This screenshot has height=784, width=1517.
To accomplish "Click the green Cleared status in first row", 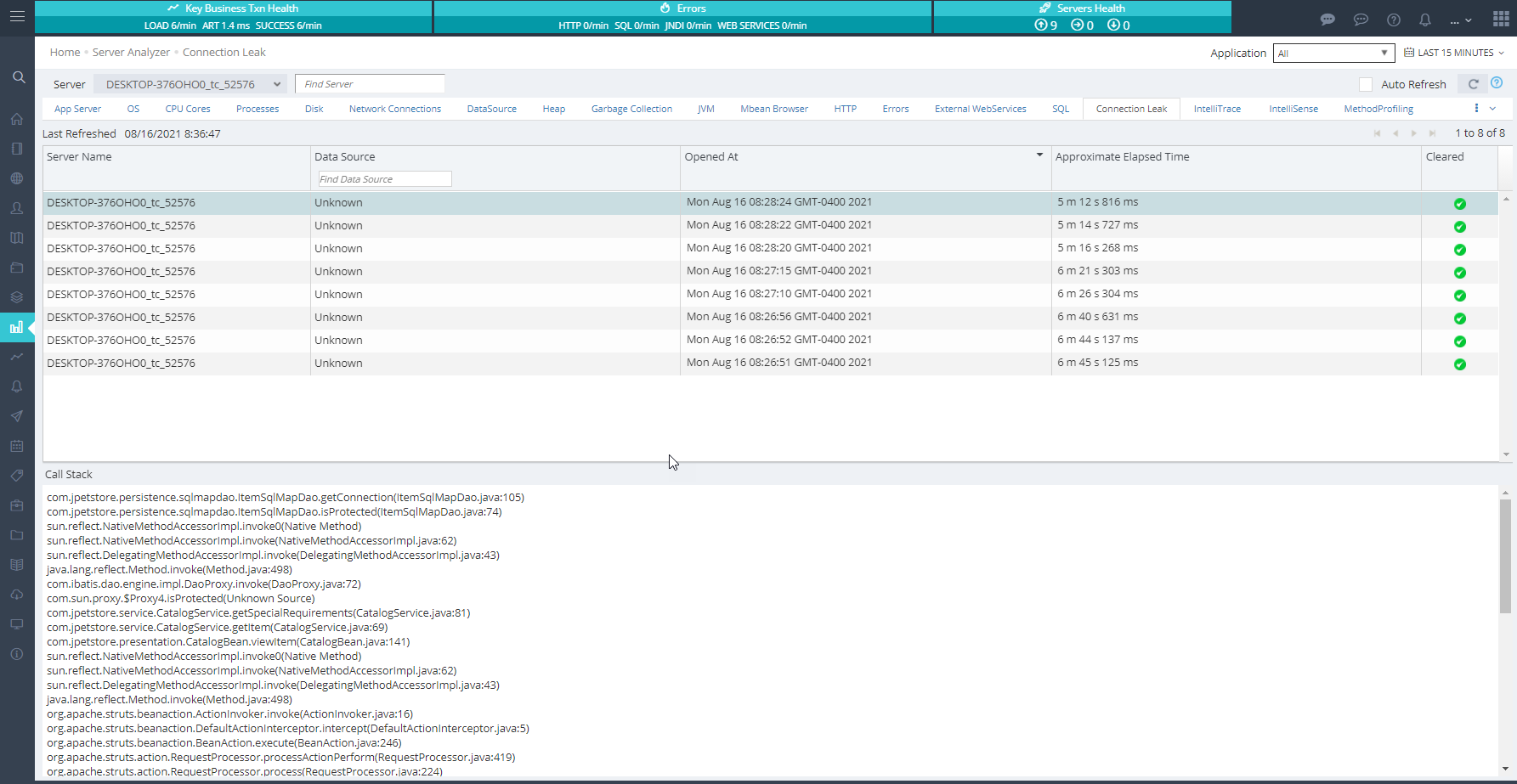I will point(1459,204).
